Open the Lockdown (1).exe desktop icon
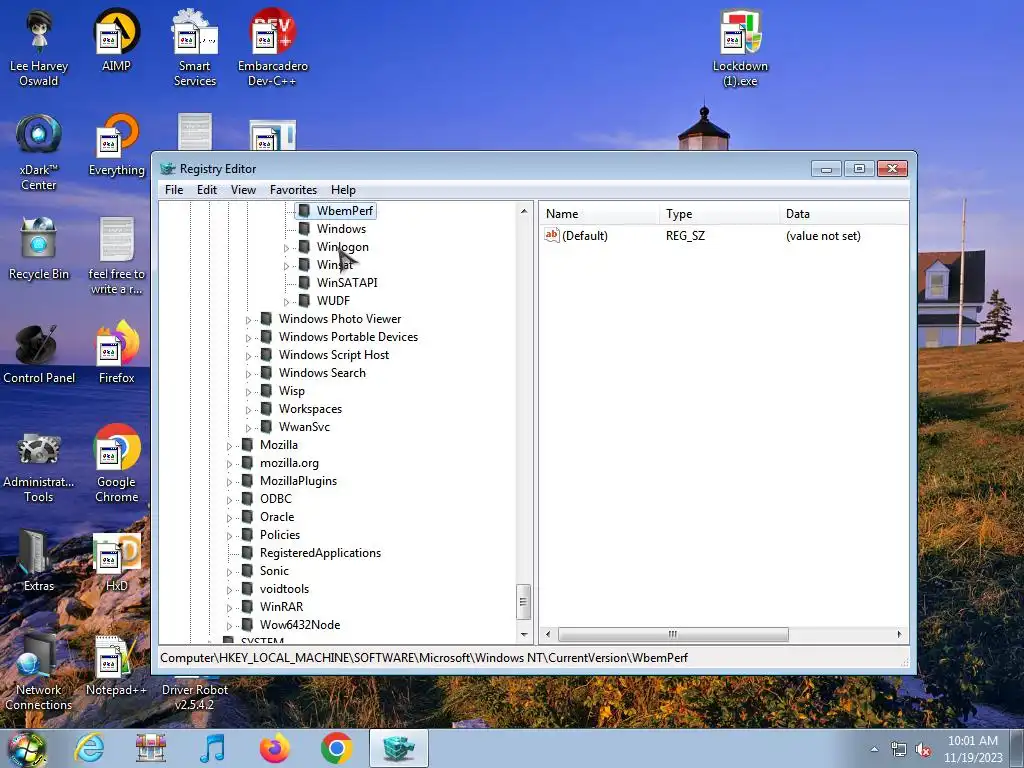This screenshot has width=1024, height=768. point(741,48)
